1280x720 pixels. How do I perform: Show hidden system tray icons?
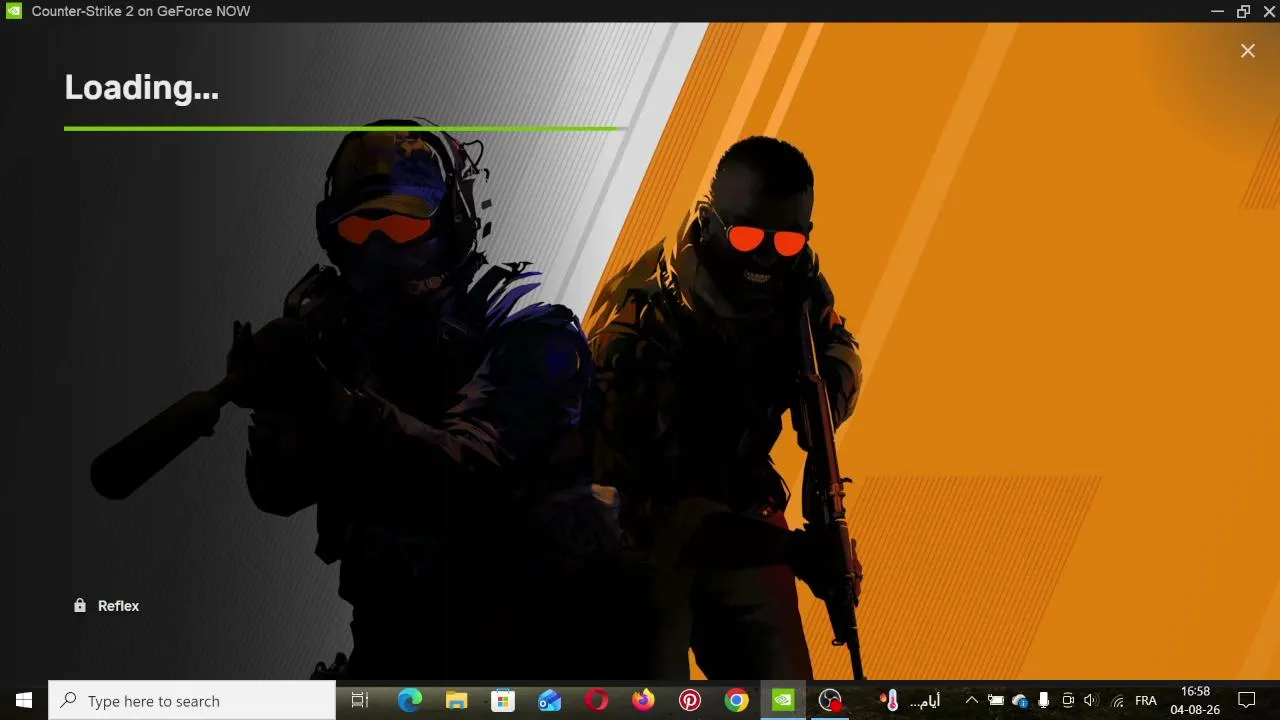click(971, 701)
